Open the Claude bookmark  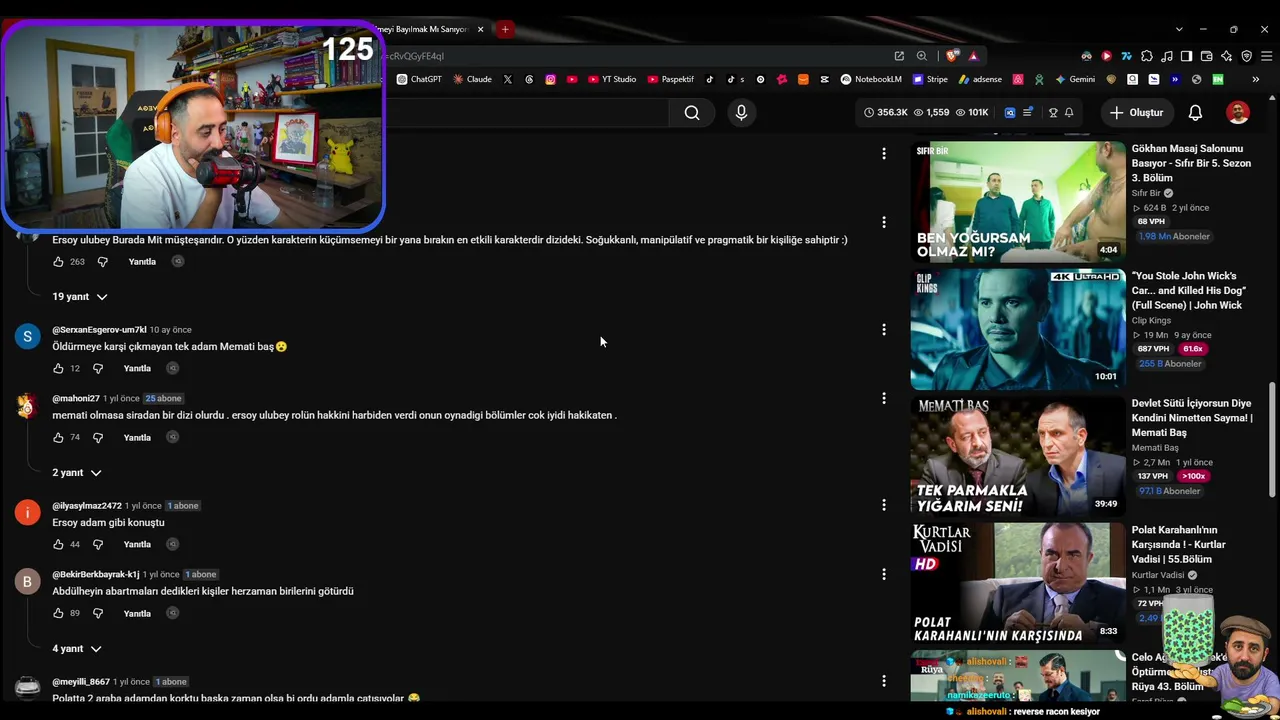click(472, 79)
